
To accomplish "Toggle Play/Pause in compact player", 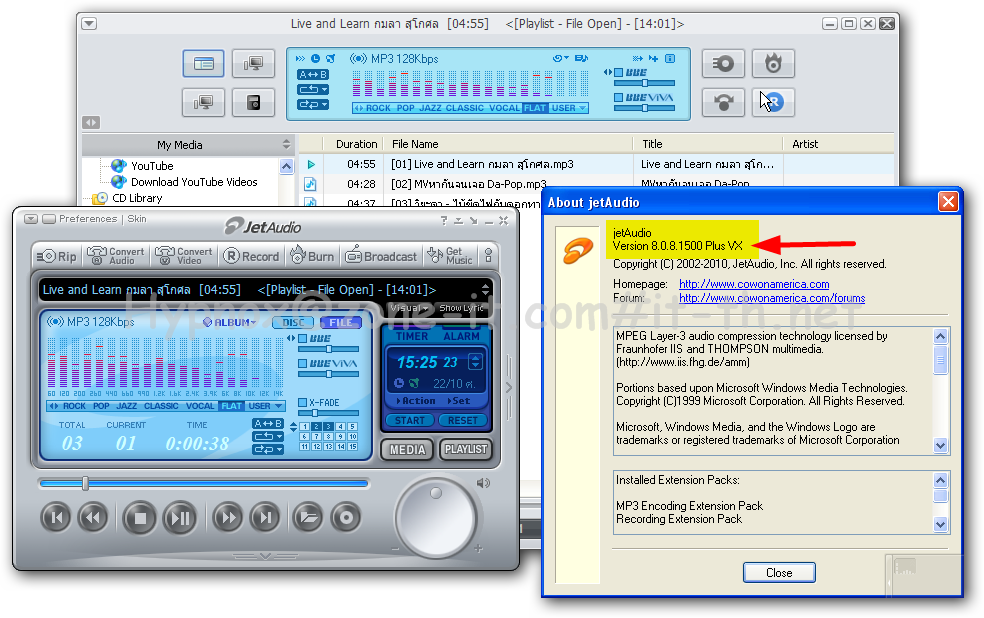I will (180, 518).
